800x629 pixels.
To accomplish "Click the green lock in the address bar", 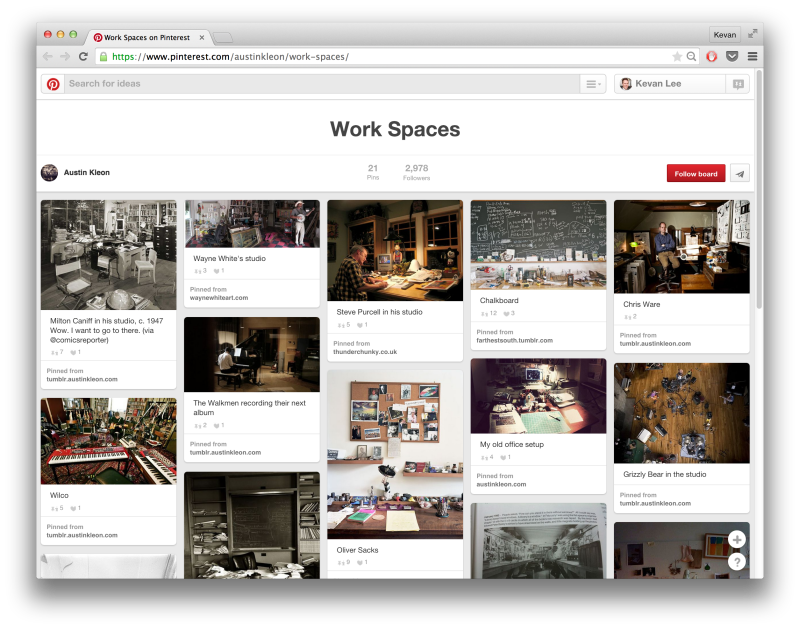I will [104, 56].
